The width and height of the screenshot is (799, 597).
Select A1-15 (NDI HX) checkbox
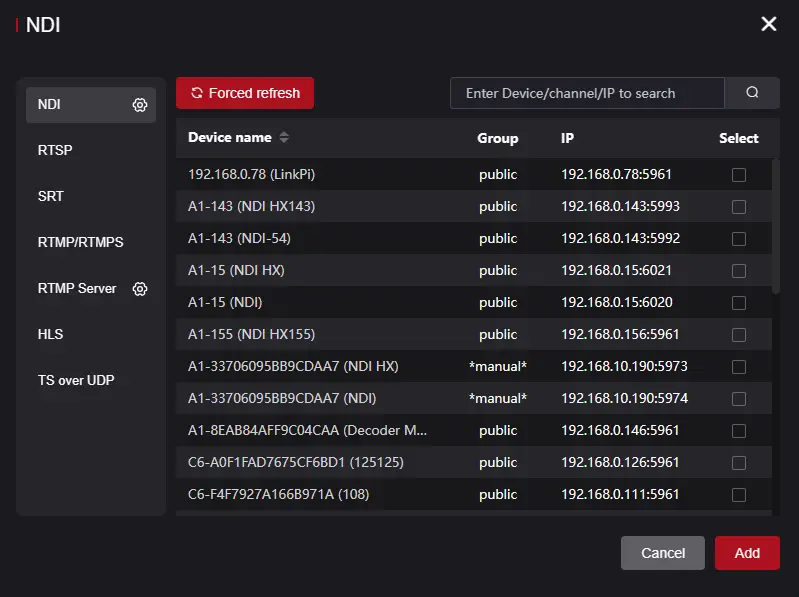[x=739, y=271]
